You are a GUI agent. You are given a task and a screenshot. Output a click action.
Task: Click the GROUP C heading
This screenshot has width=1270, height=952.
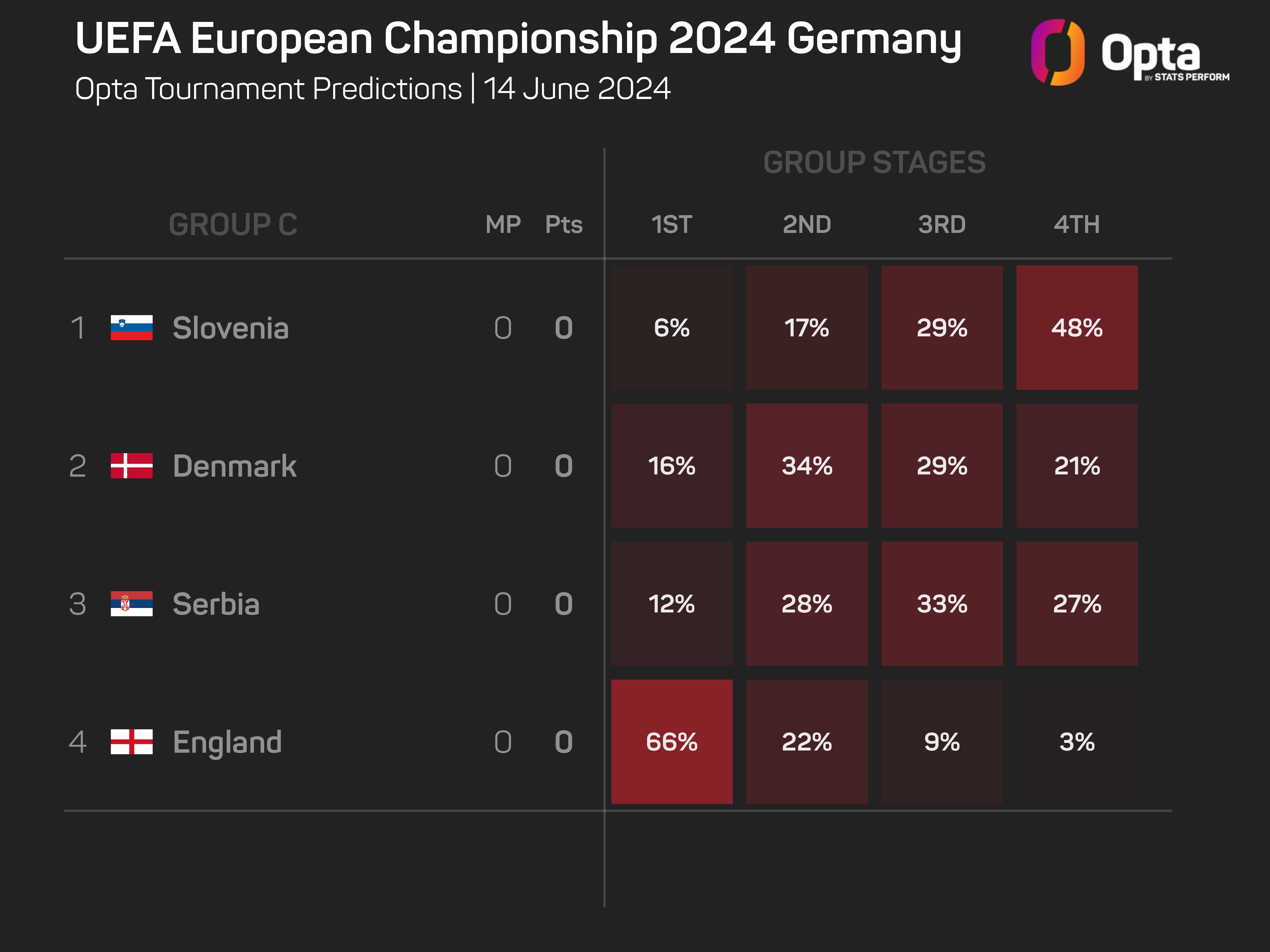click(232, 224)
